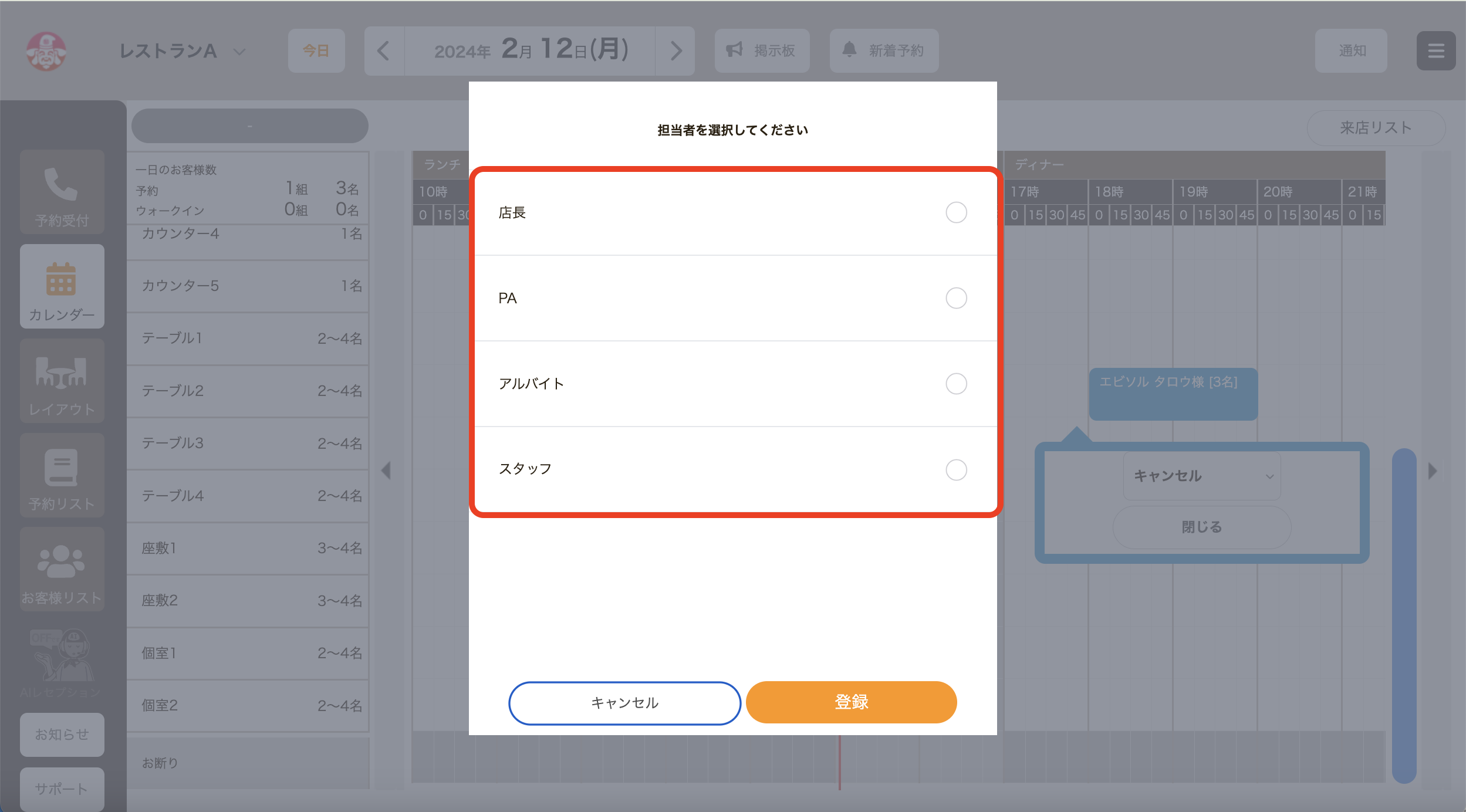Click the 10時 time header
This screenshot has height=812, width=1466.
coord(441,192)
